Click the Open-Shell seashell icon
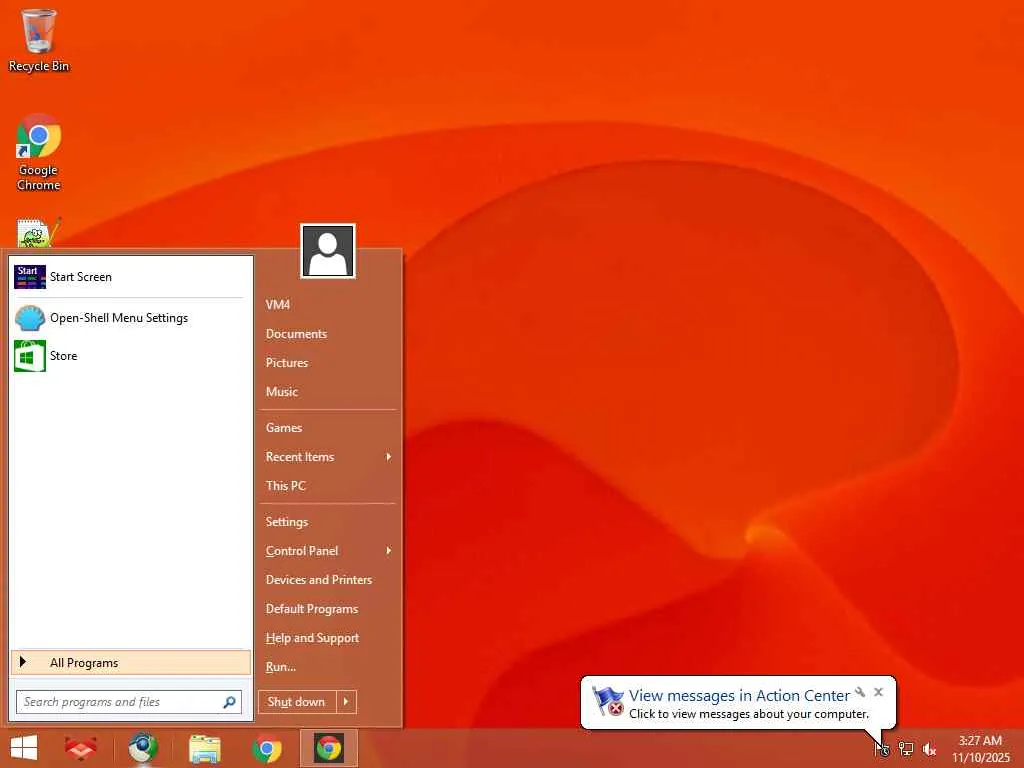The height and width of the screenshot is (768, 1024). click(x=30, y=318)
